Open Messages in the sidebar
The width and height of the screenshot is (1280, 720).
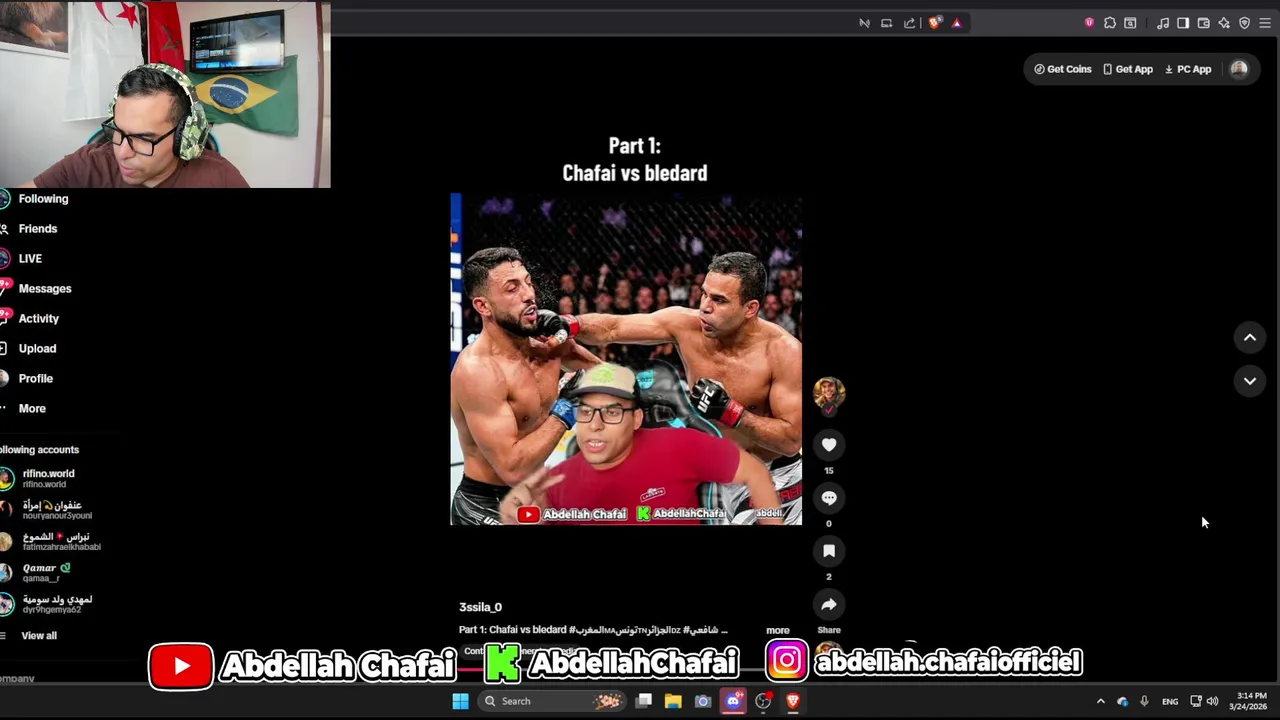pos(36,289)
